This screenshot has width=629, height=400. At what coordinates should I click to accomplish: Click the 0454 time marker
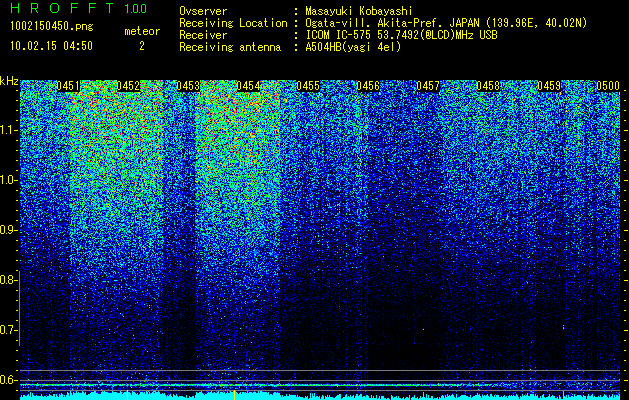pyautogui.click(x=248, y=86)
